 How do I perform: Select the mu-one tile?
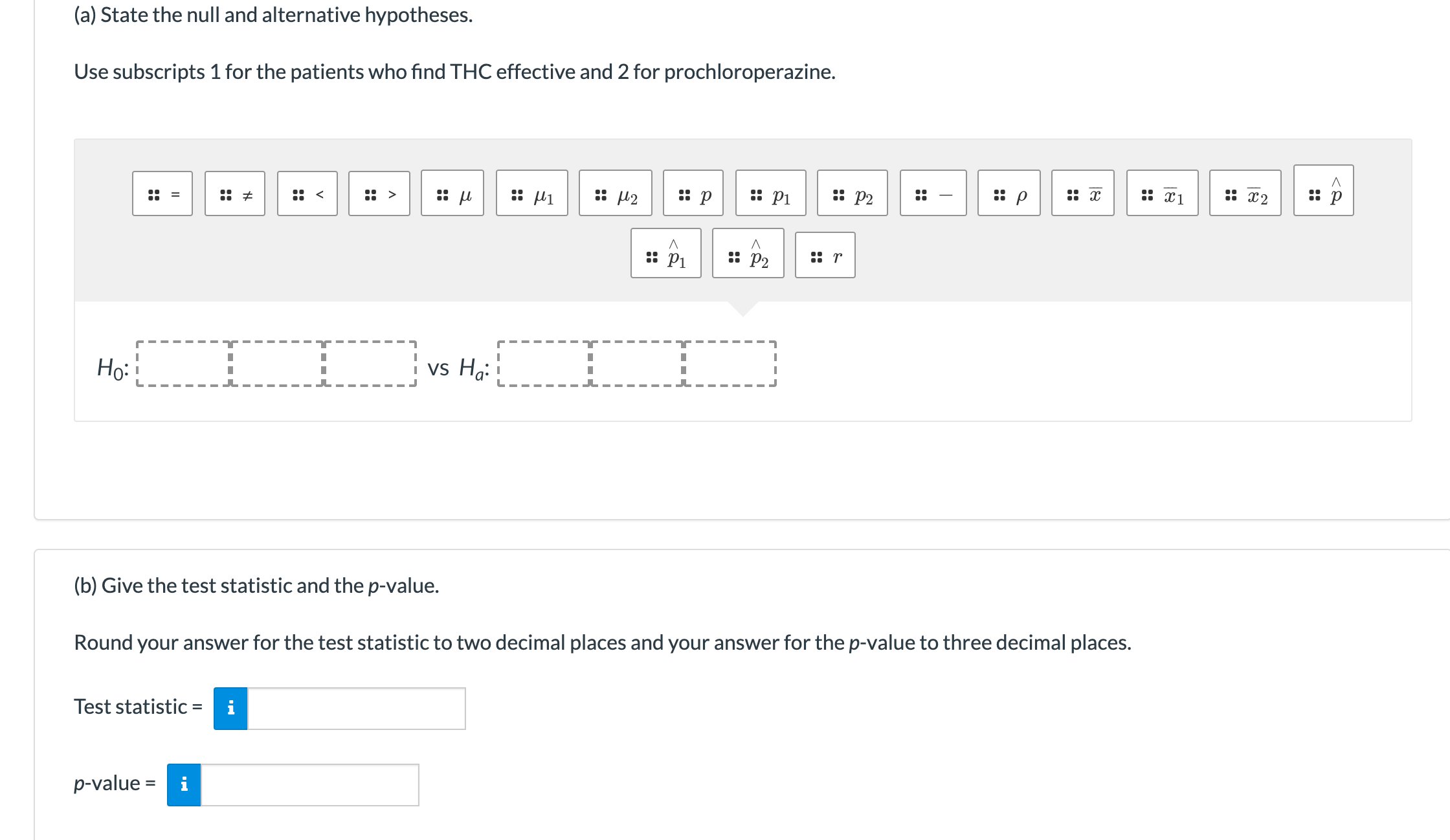(x=532, y=193)
